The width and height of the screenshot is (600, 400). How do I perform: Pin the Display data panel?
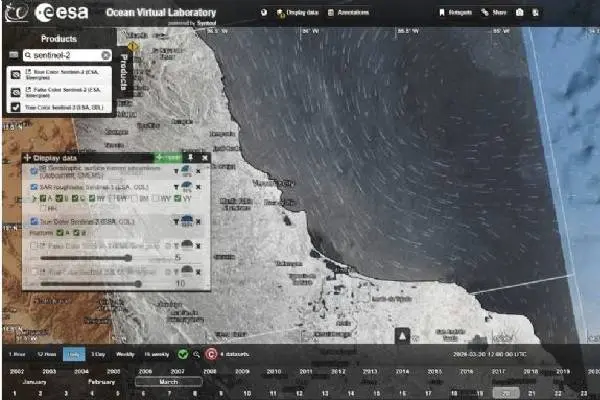click(191, 157)
